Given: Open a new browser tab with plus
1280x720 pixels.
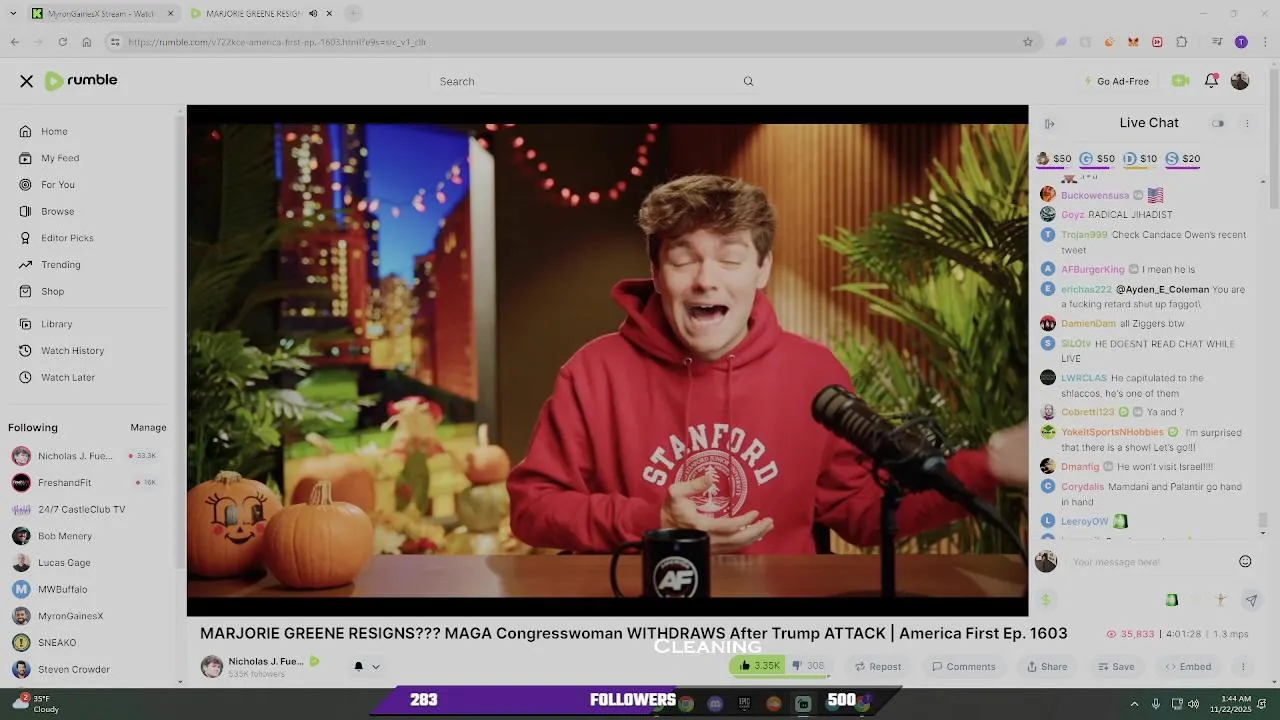Looking at the screenshot, I should pos(353,13).
